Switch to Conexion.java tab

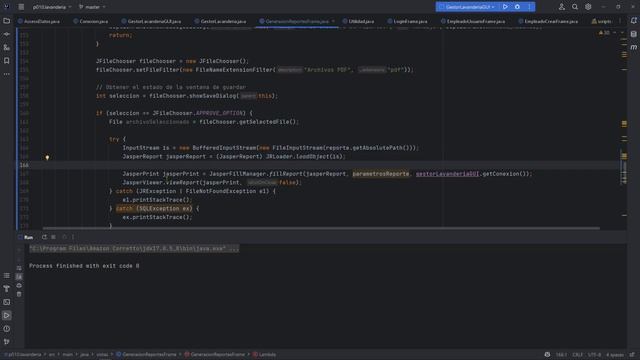click(x=91, y=21)
